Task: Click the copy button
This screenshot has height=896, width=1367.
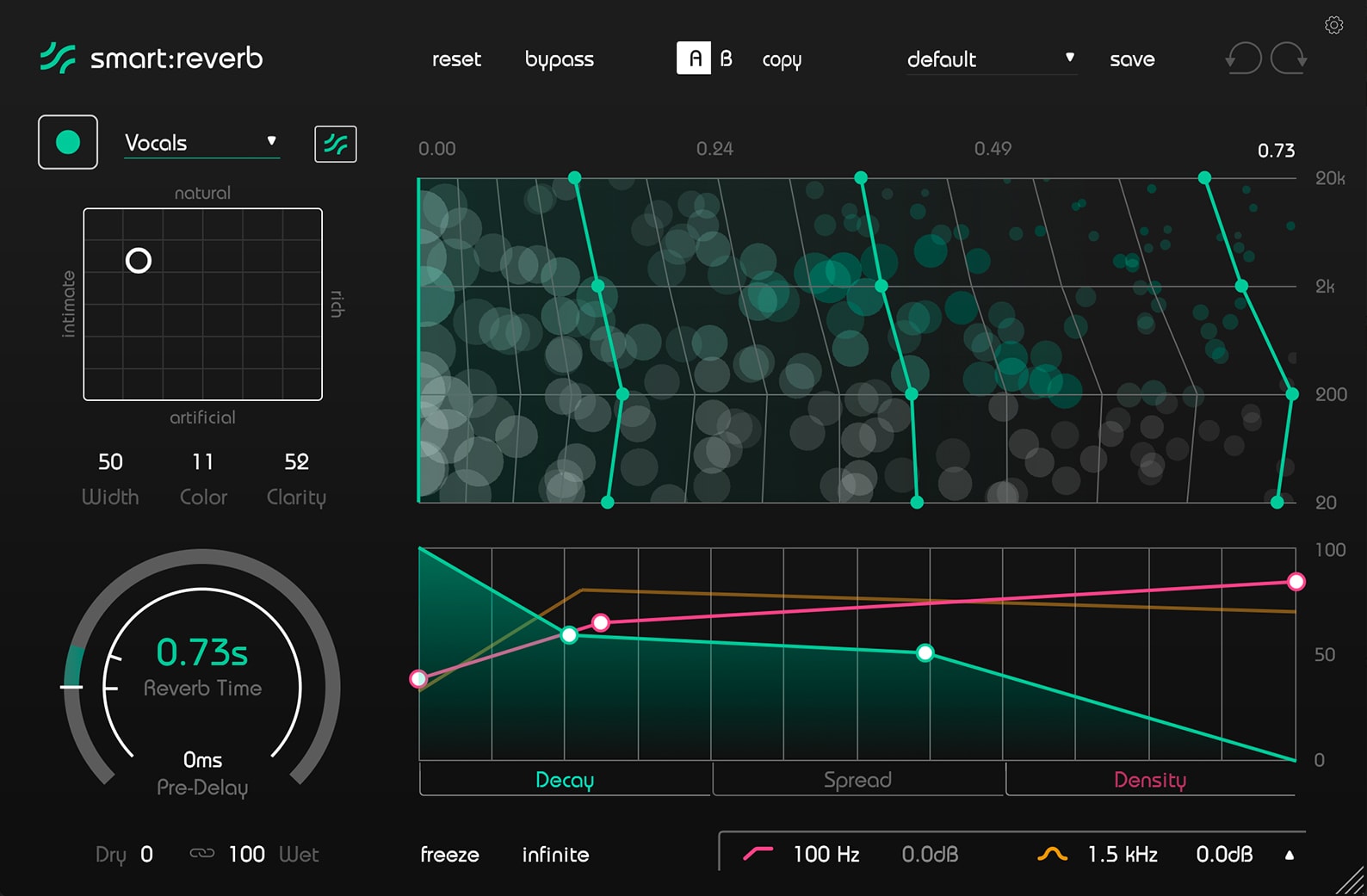Action: point(782,59)
